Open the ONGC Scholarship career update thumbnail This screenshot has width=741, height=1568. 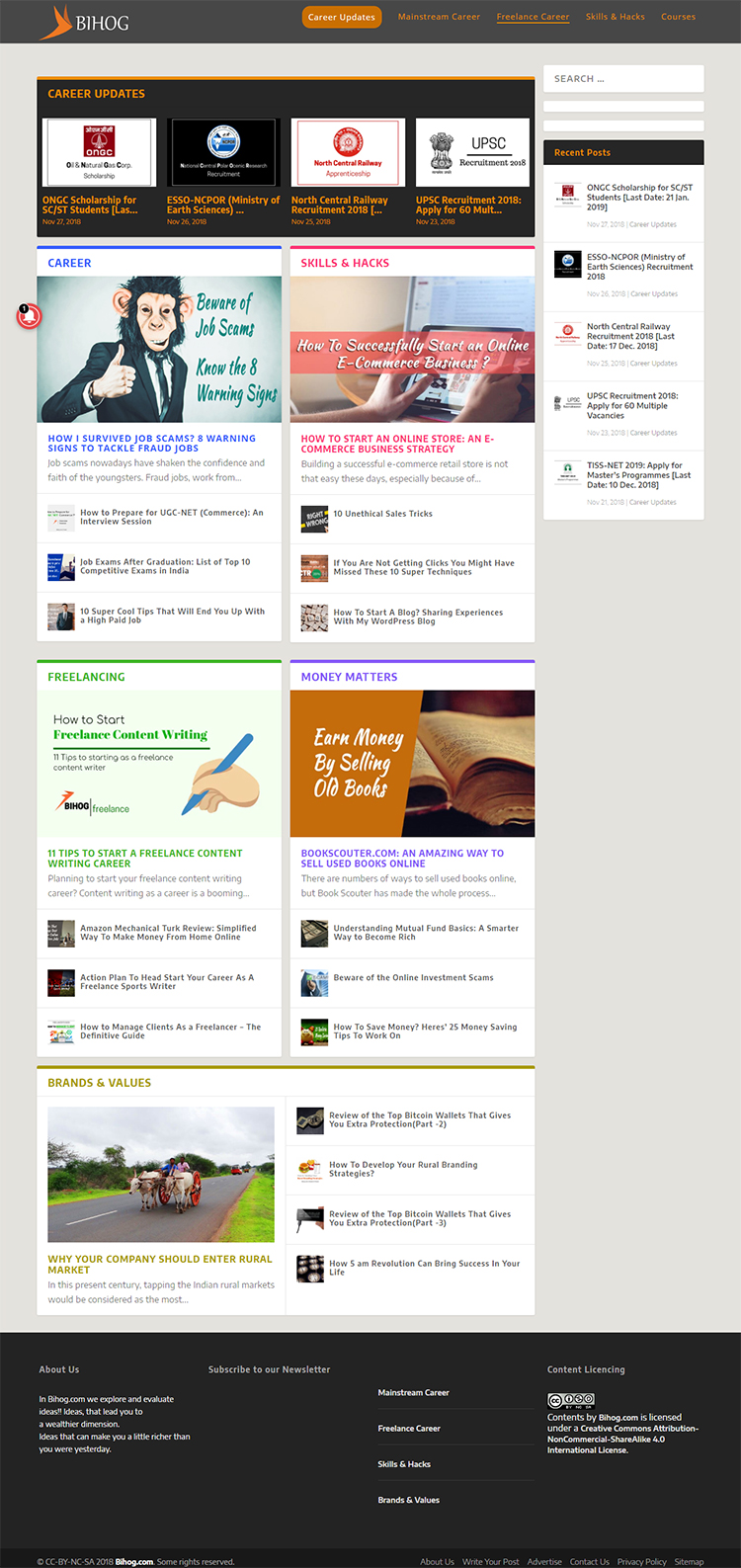99,152
